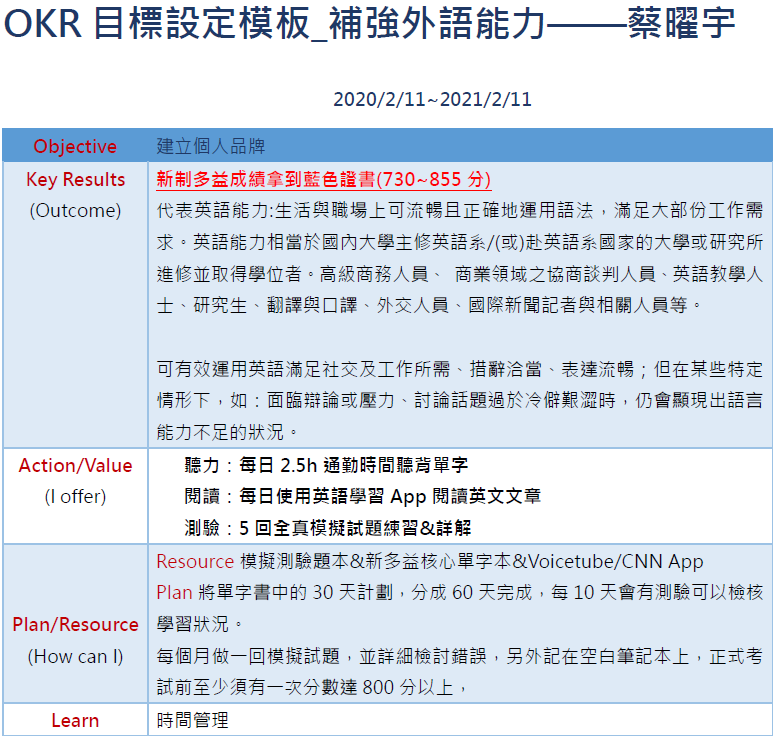Viewport: 779px width, 741px height.
Task: Click the line starting '試前至少須有一次分數達 800 分'
Action: [312, 688]
